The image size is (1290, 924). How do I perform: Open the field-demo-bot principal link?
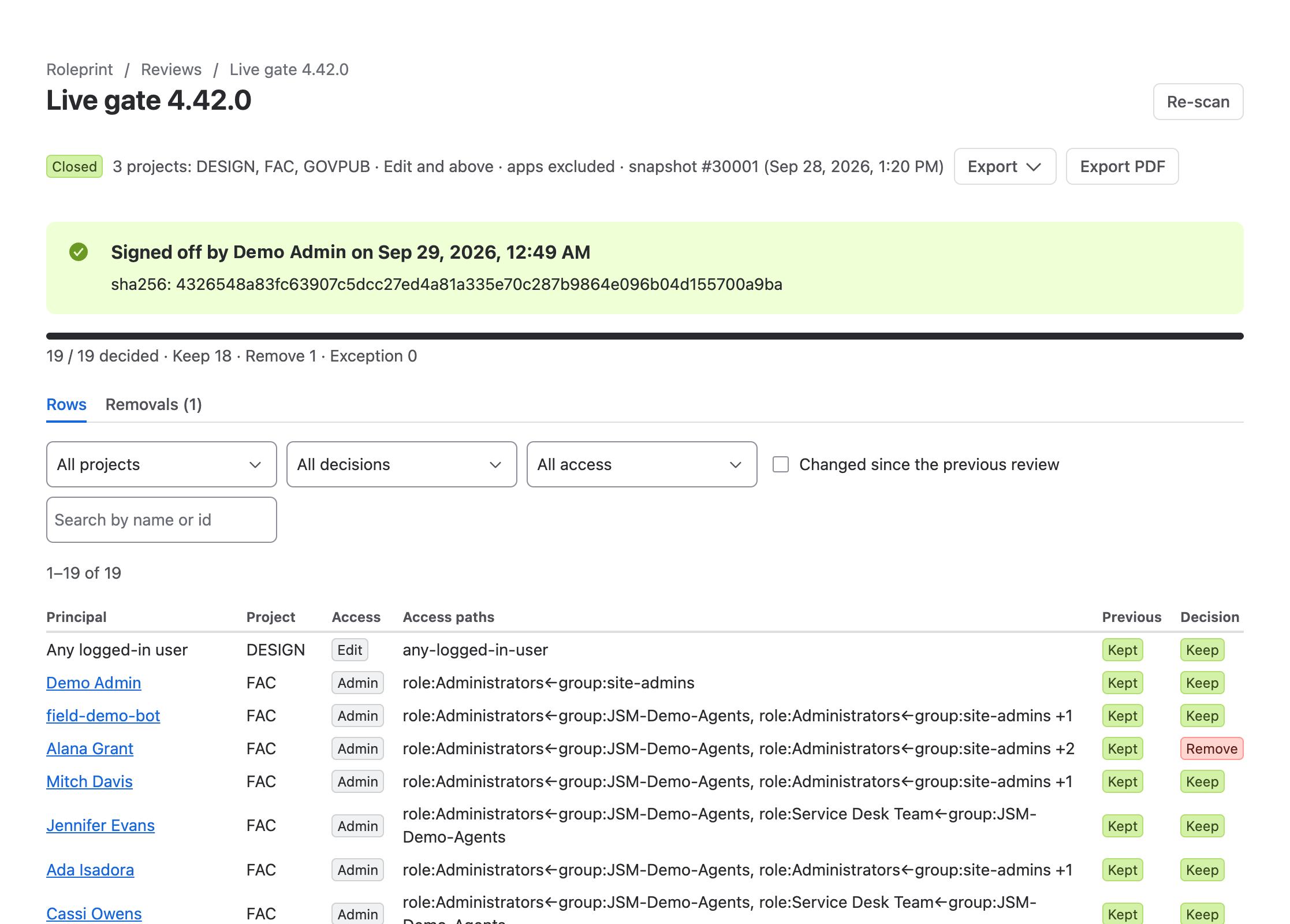point(103,716)
